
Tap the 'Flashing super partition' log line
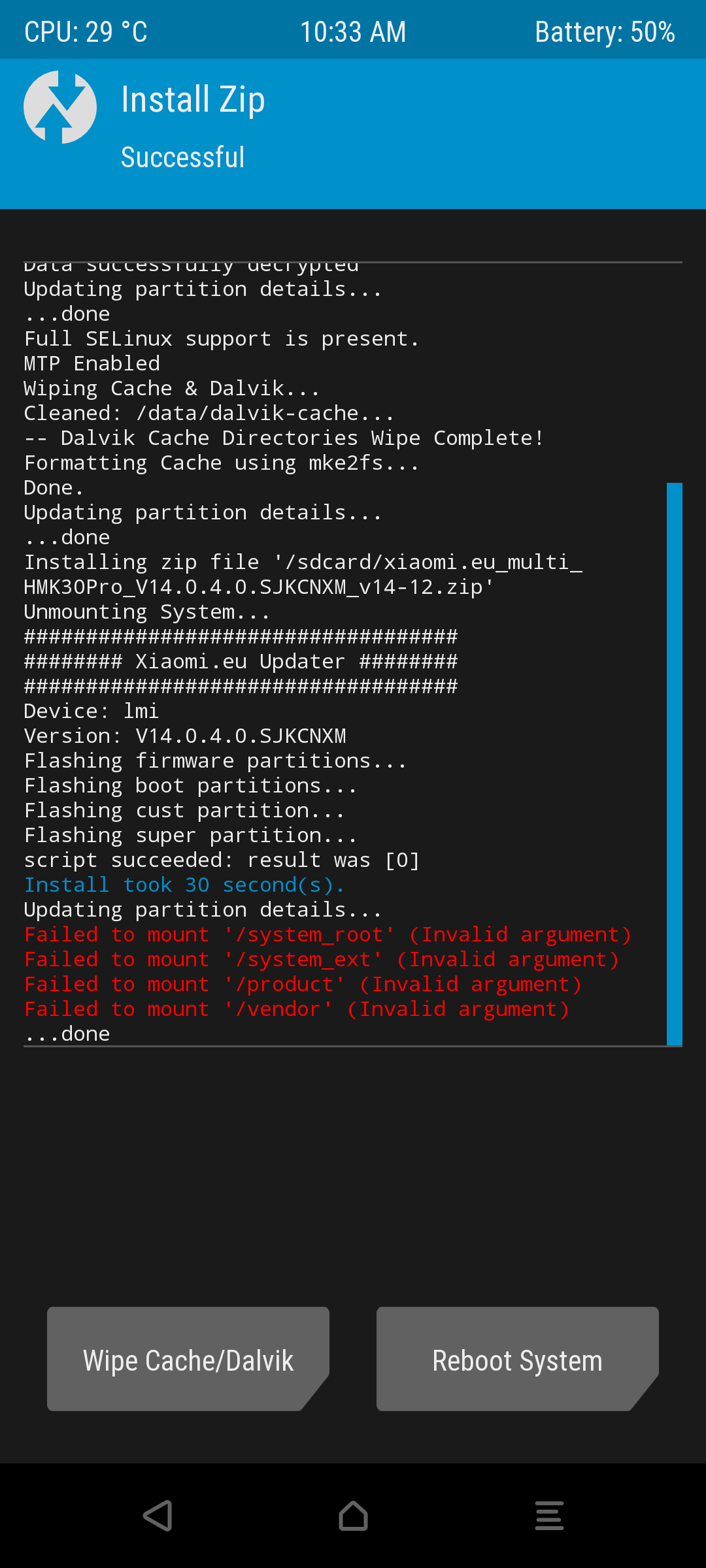[190, 836]
